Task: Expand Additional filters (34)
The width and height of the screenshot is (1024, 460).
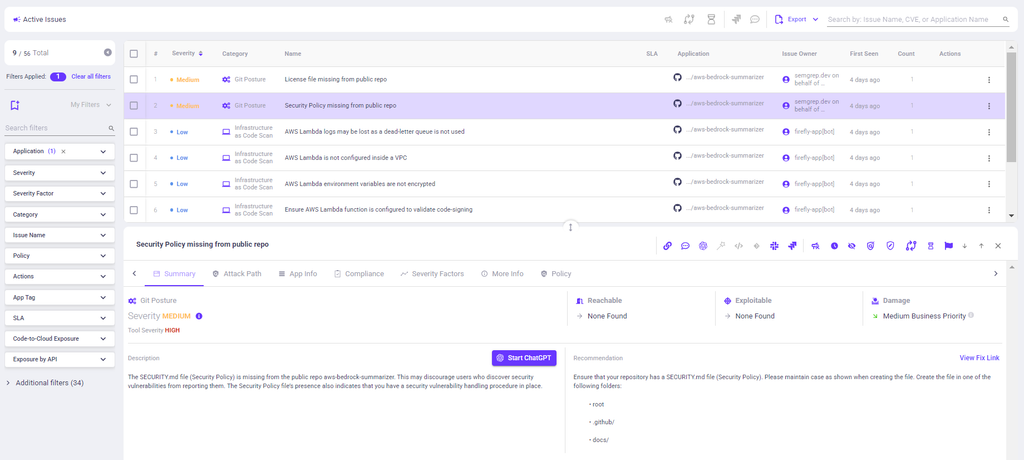Action: coord(45,383)
